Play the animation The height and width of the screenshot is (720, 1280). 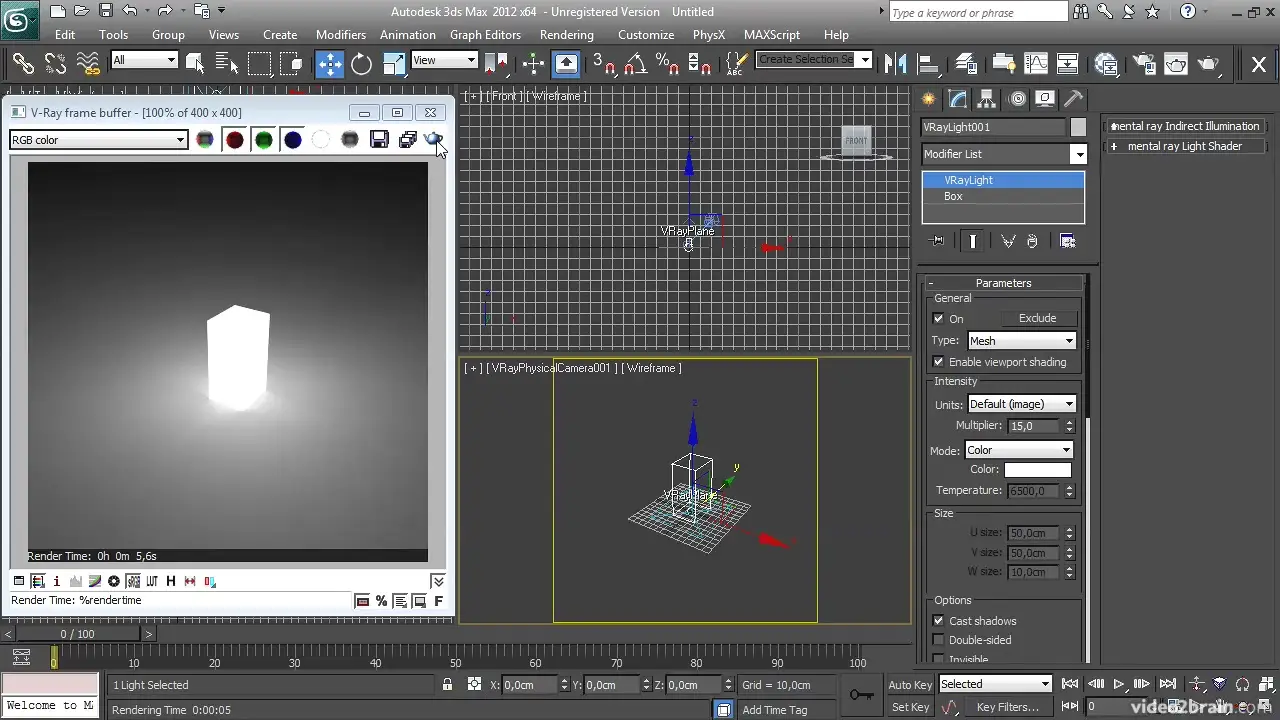coord(1118,684)
